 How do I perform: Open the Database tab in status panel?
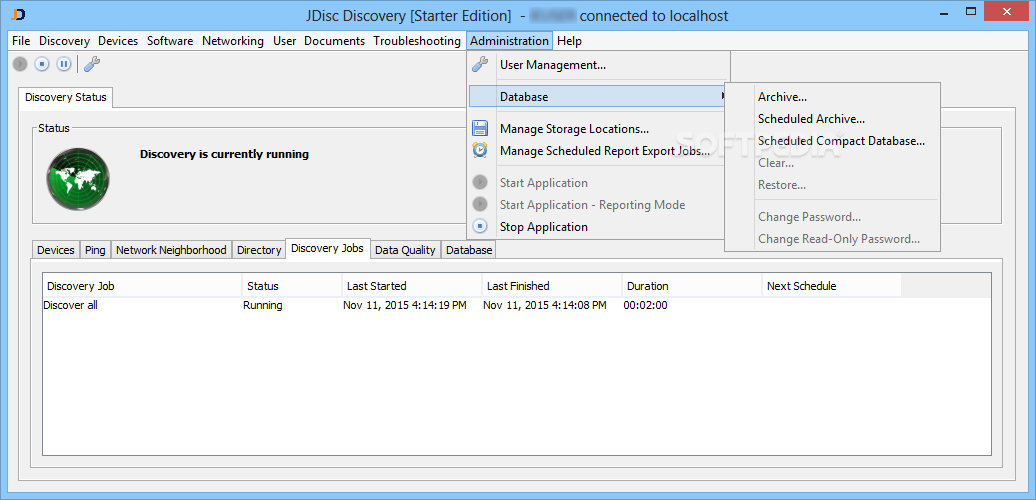468,250
